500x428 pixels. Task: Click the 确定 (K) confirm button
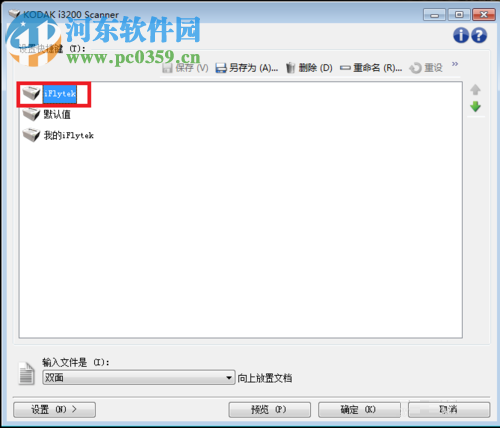pos(359,410)
